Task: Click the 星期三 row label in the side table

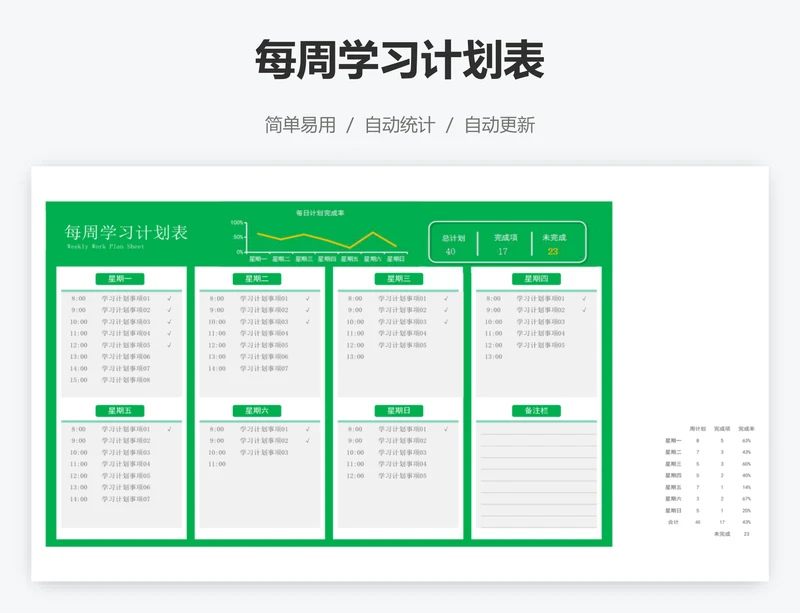Action: 673,464
